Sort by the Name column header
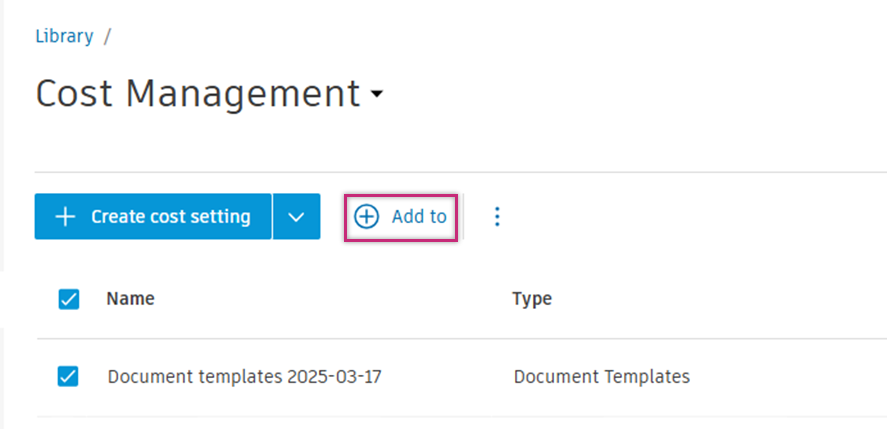 tap(130, 298)
